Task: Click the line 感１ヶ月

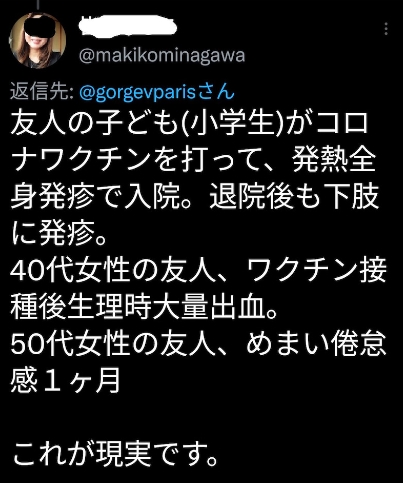Action: [x=65, y=379]
